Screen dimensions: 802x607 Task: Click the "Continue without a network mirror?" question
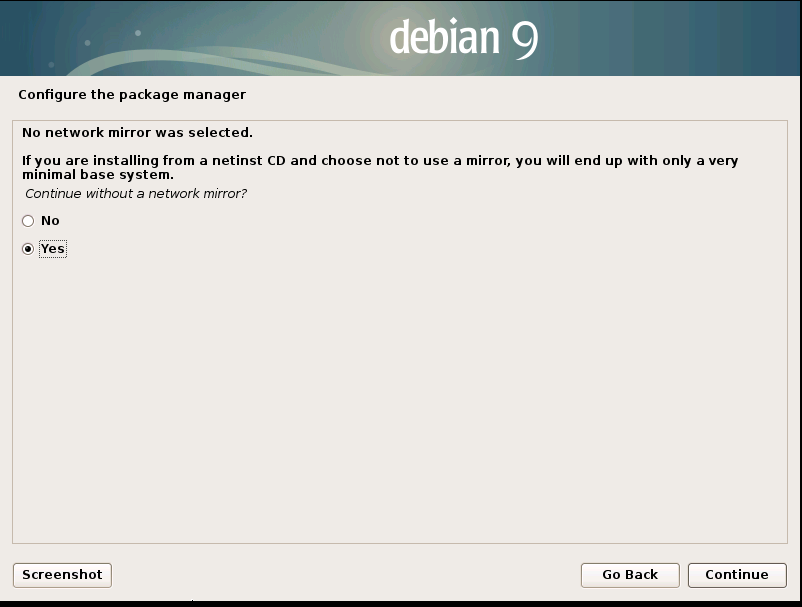(136, 194)
